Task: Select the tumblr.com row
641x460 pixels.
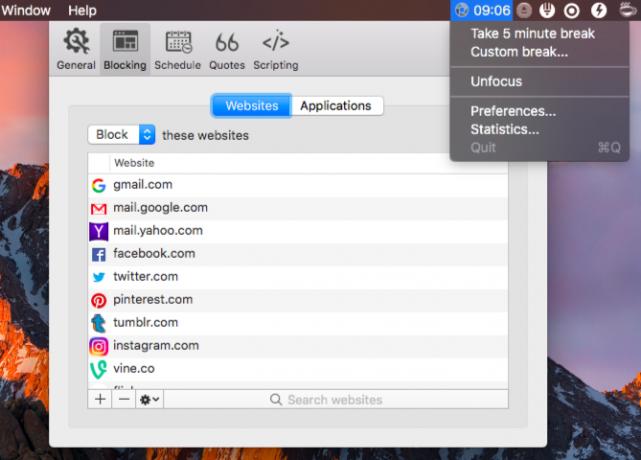Action: (x=298, y=323)
